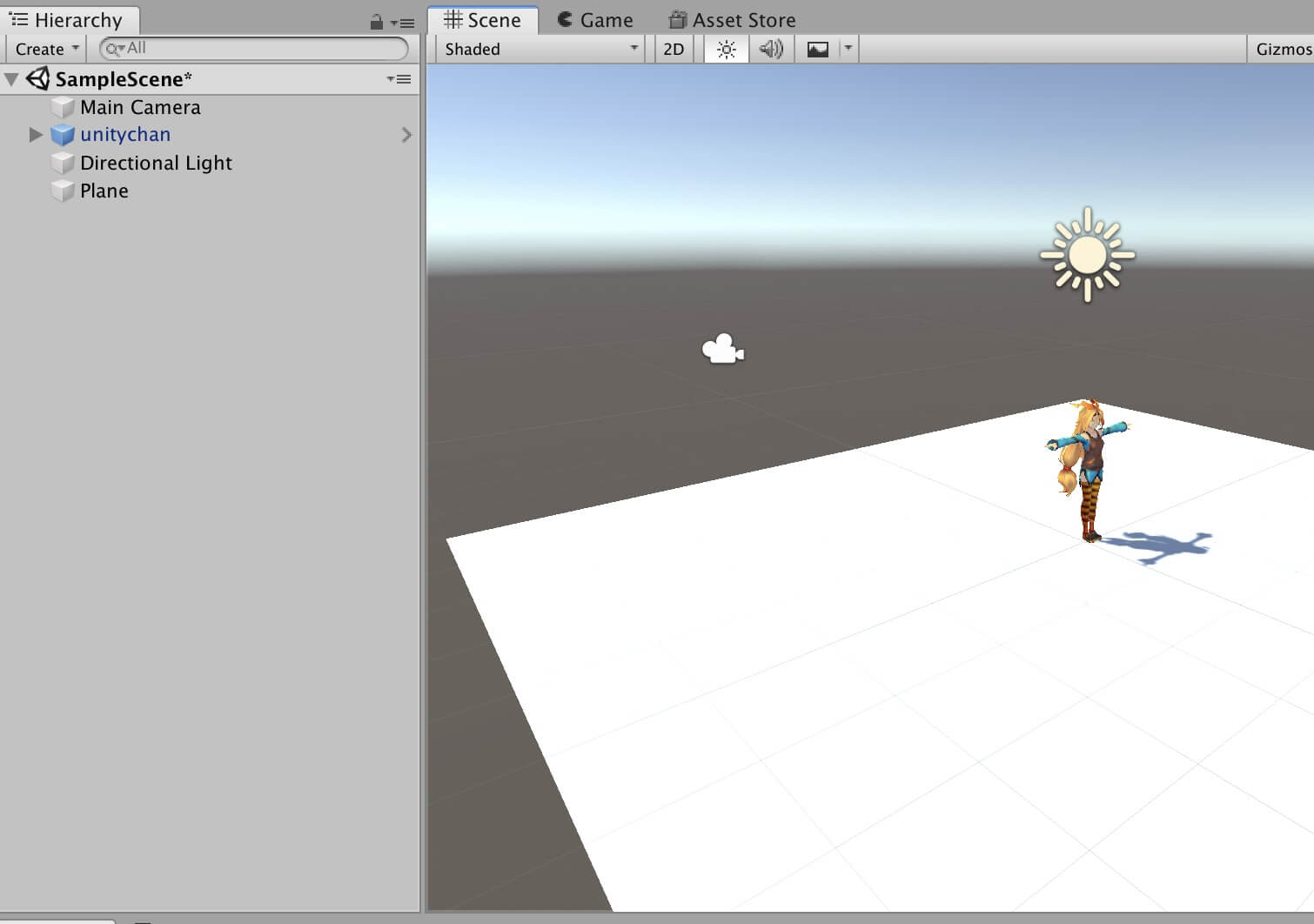This screenshot has height=924, width=1314.
Task: Open Shaded draw mode dropdown
Action: [x=541, y=50]
